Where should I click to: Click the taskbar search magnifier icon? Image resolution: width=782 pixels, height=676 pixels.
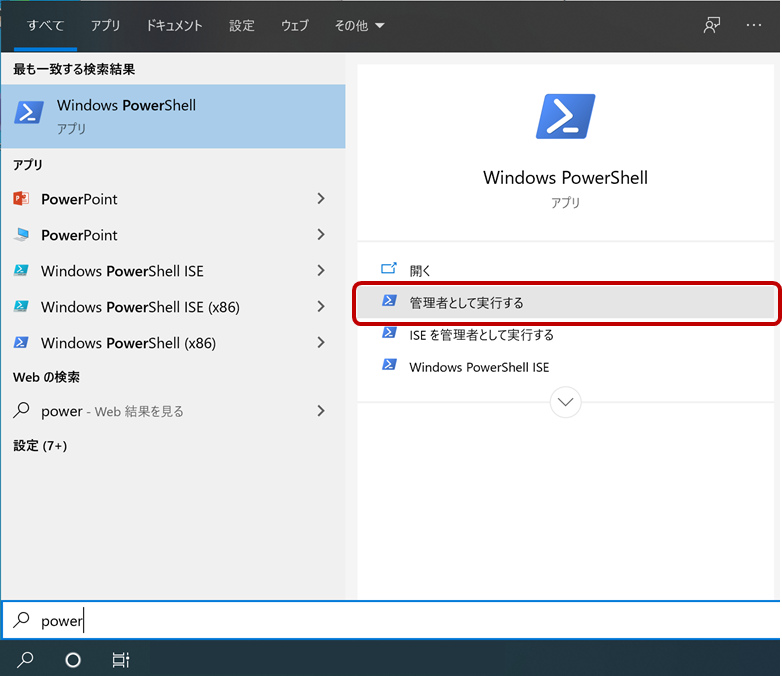(x=25, y=660)
